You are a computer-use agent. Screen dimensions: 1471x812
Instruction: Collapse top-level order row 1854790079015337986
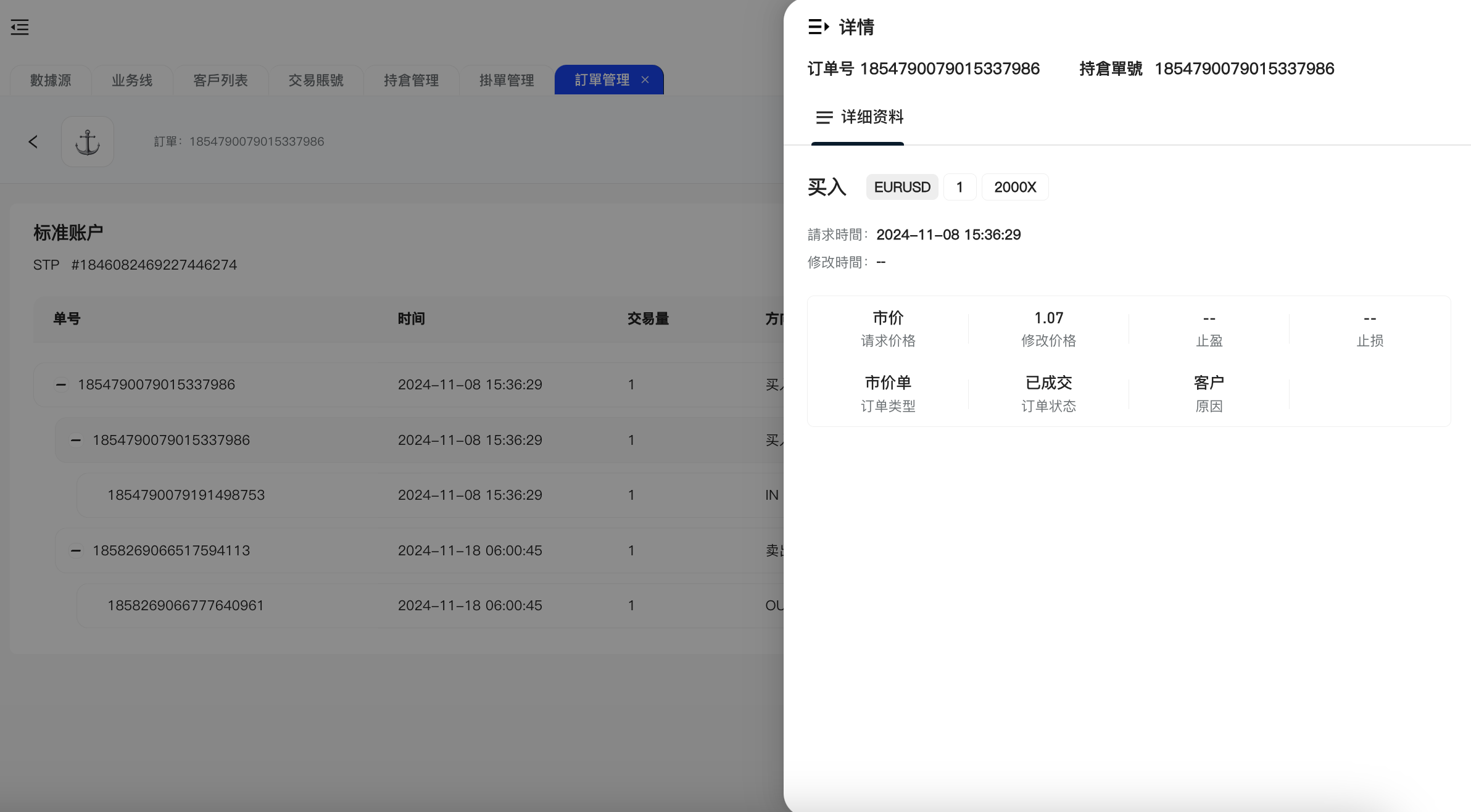[61, 384]
